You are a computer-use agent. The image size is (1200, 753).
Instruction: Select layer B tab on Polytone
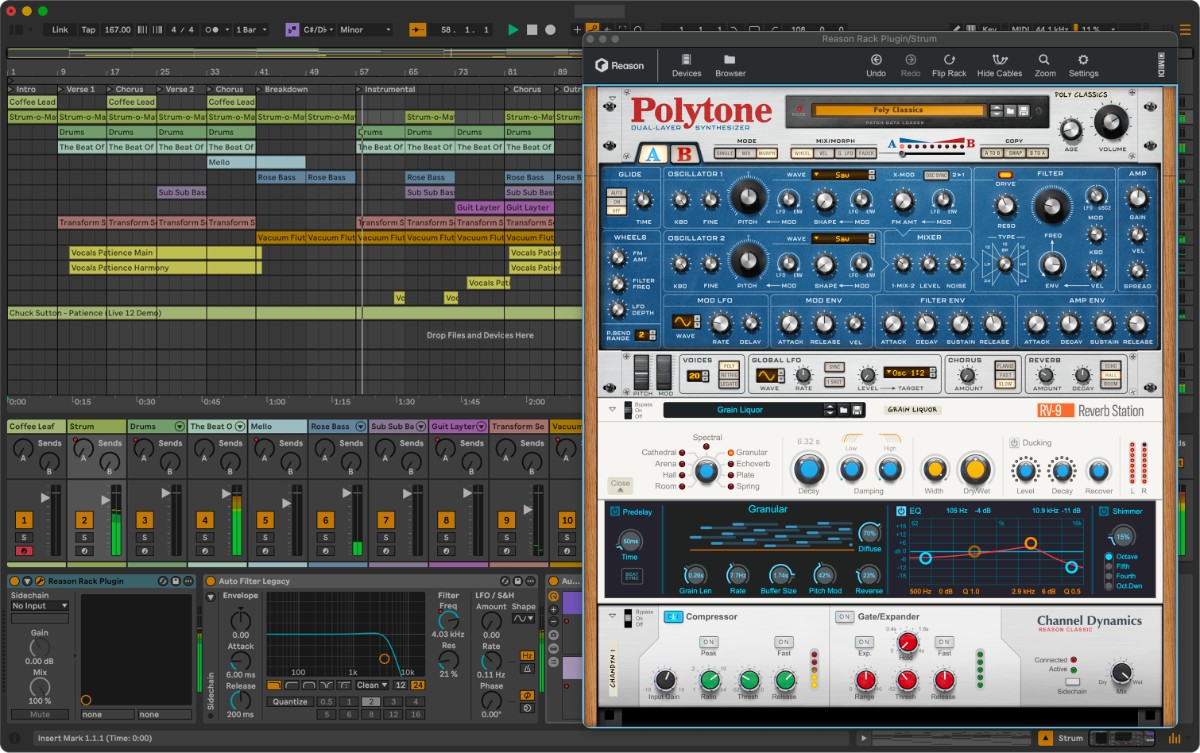click(x=683, y=154)
